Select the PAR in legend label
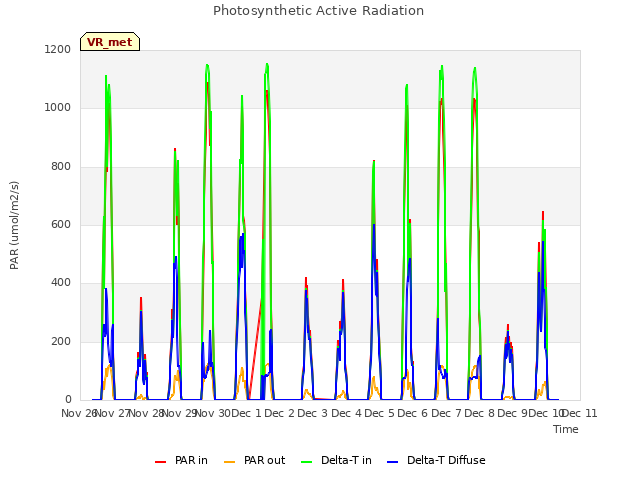This screenshot has width=640, height=480. pos(191,460)
